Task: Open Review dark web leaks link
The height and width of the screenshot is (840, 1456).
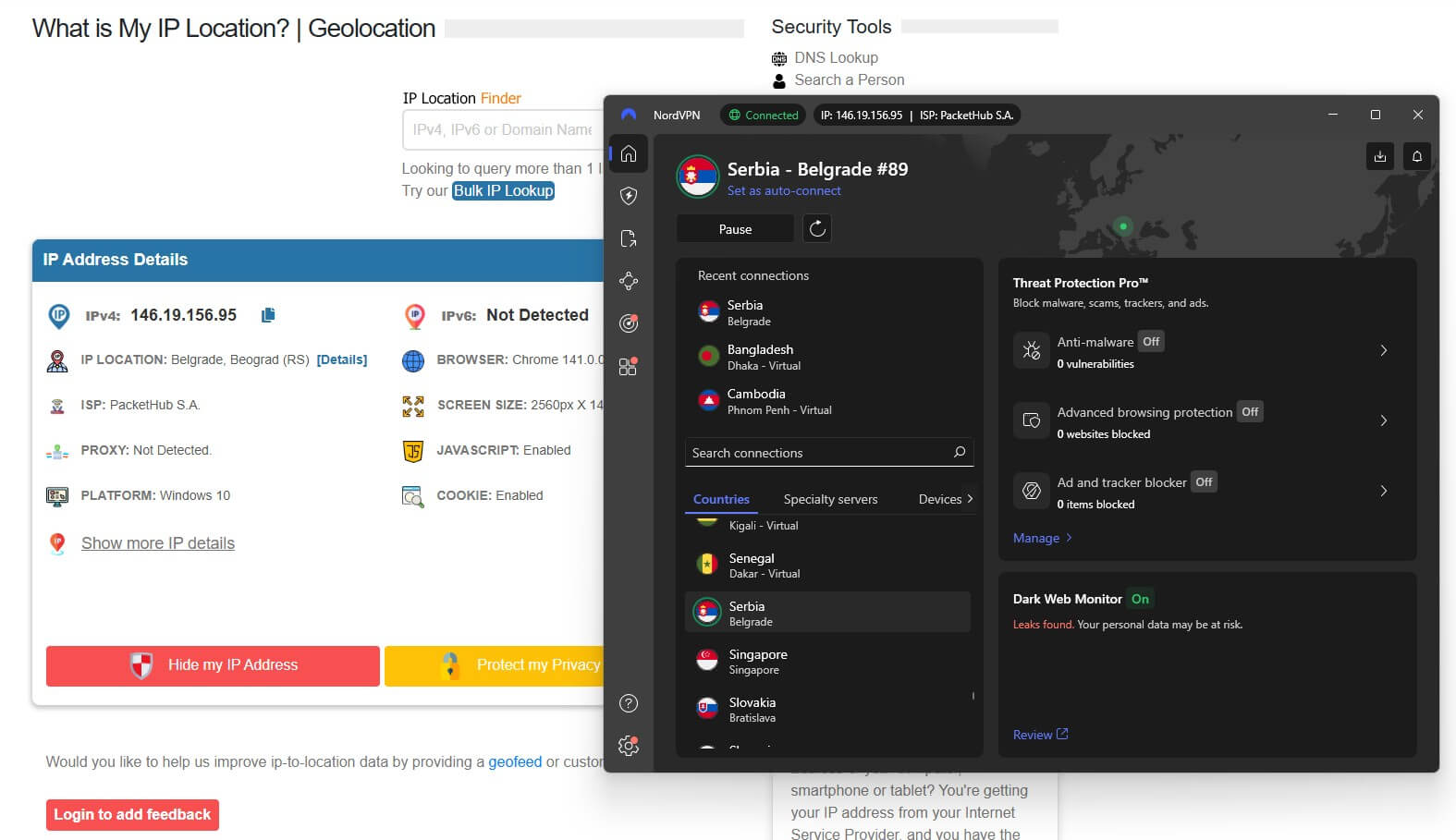Action: [1040, 735]
